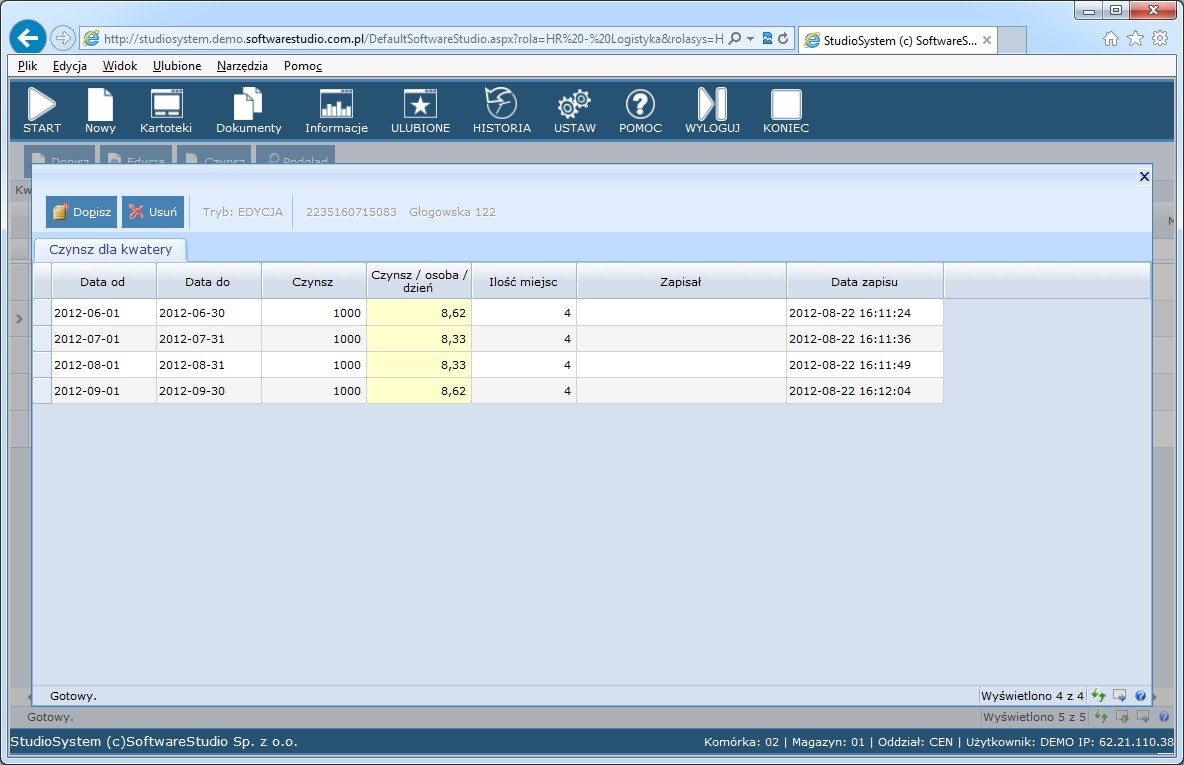Open the Nowy document icon

[x=100, y=110]
